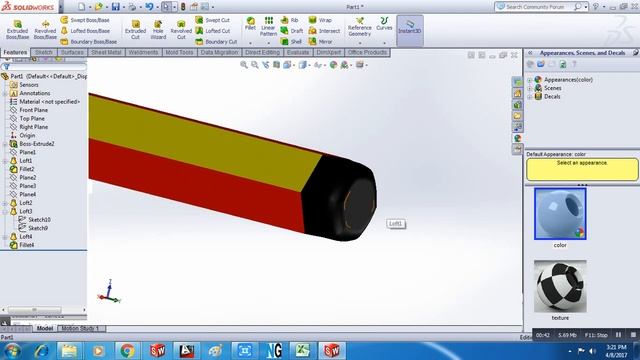Save the document from the top toolbar
Screen dimensions: 640x360
tap(116, 7)
